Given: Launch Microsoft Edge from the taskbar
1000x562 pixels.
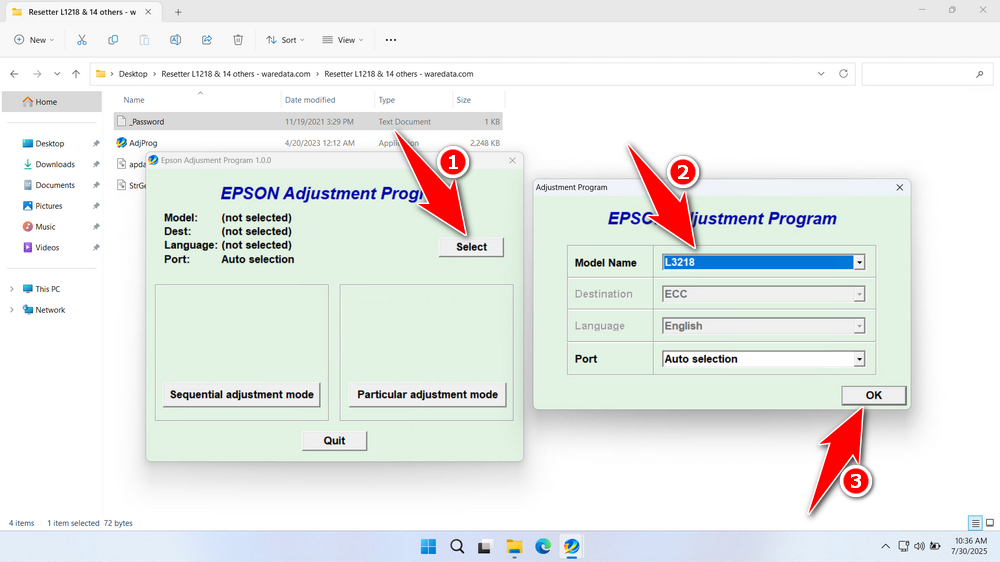Looking at the screenshot, I should click(543, 546).
